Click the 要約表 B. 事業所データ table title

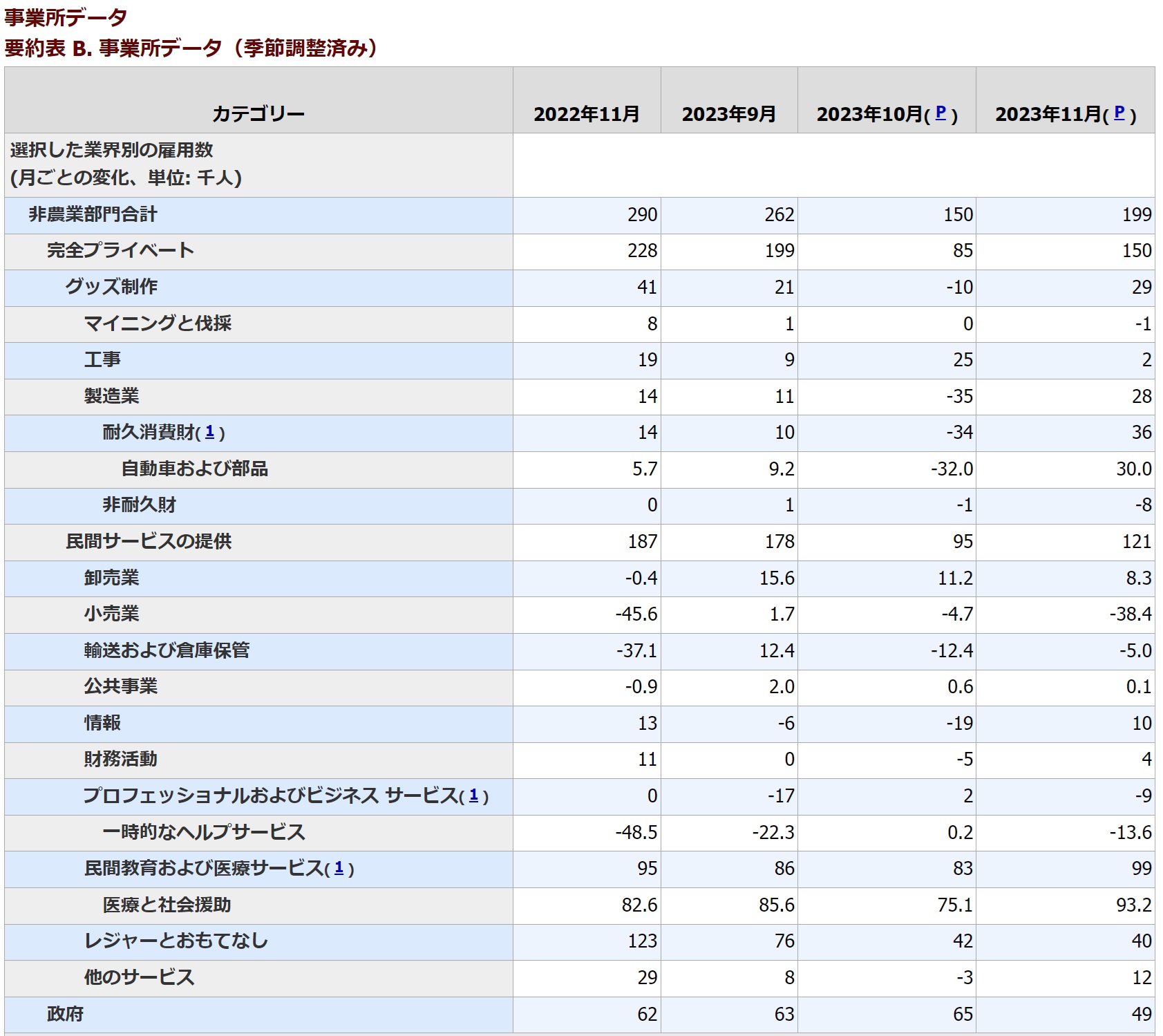coord(191,48)
